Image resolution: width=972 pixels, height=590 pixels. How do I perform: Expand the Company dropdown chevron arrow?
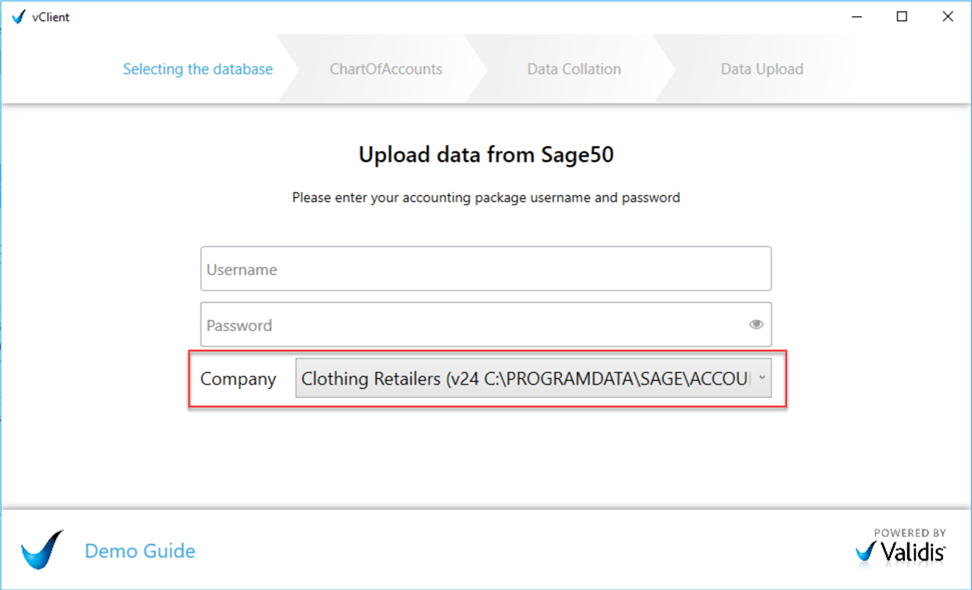point(762,377)
